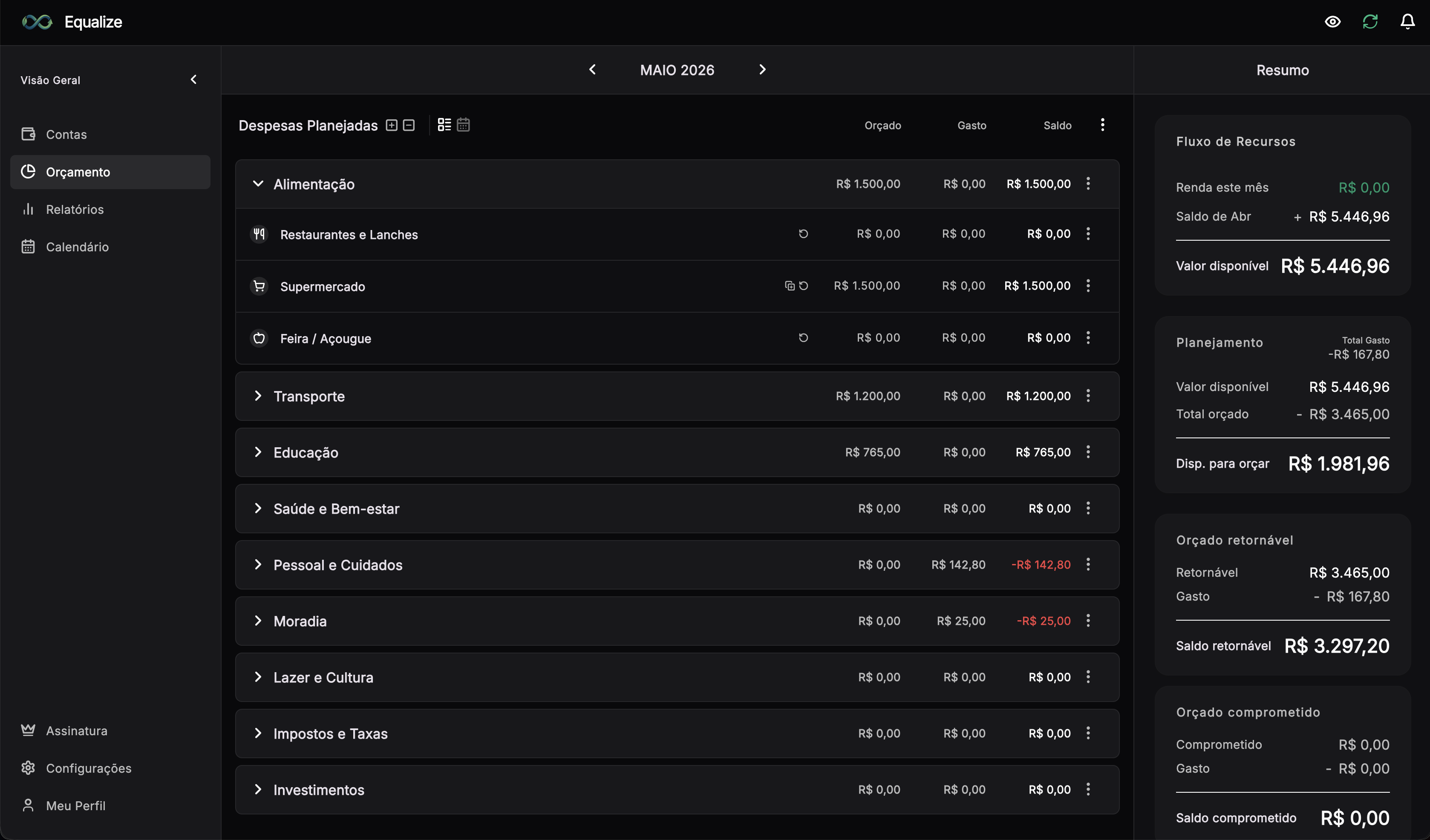Click the Orçado column header
Image resolution: width=1430 pixels, height=840 pixels.
(882, 125)
